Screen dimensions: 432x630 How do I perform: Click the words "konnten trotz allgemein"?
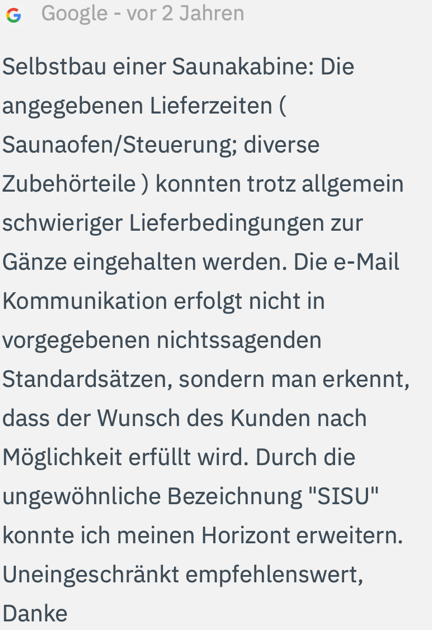coord(279,184)
